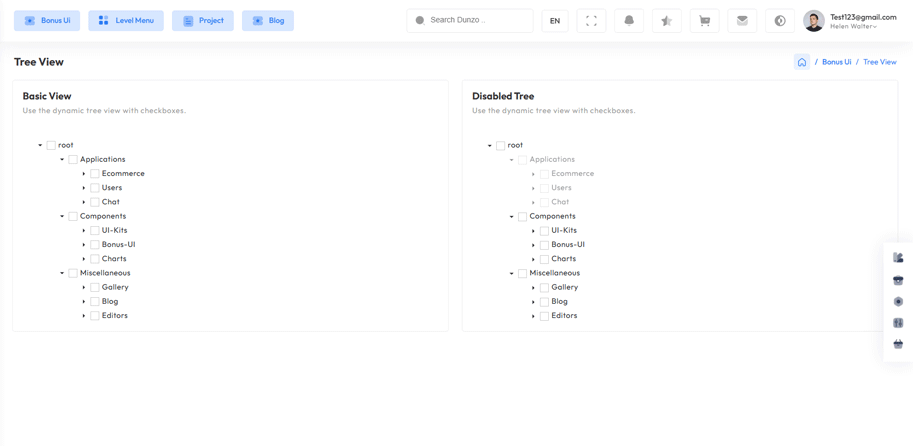Open the bookmarks star icon

tap(666, 20)
